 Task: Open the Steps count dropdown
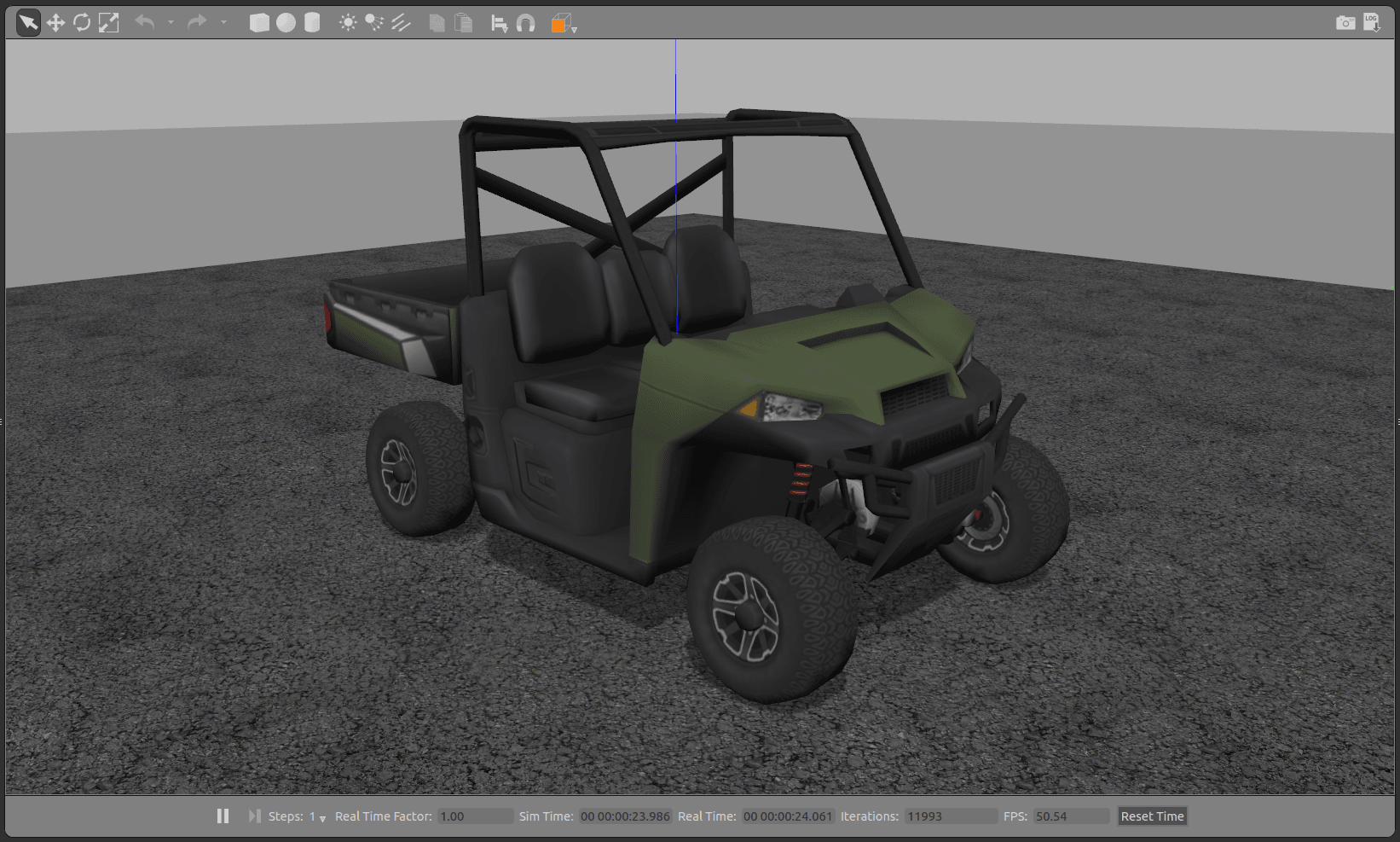[x=322, y=816]
